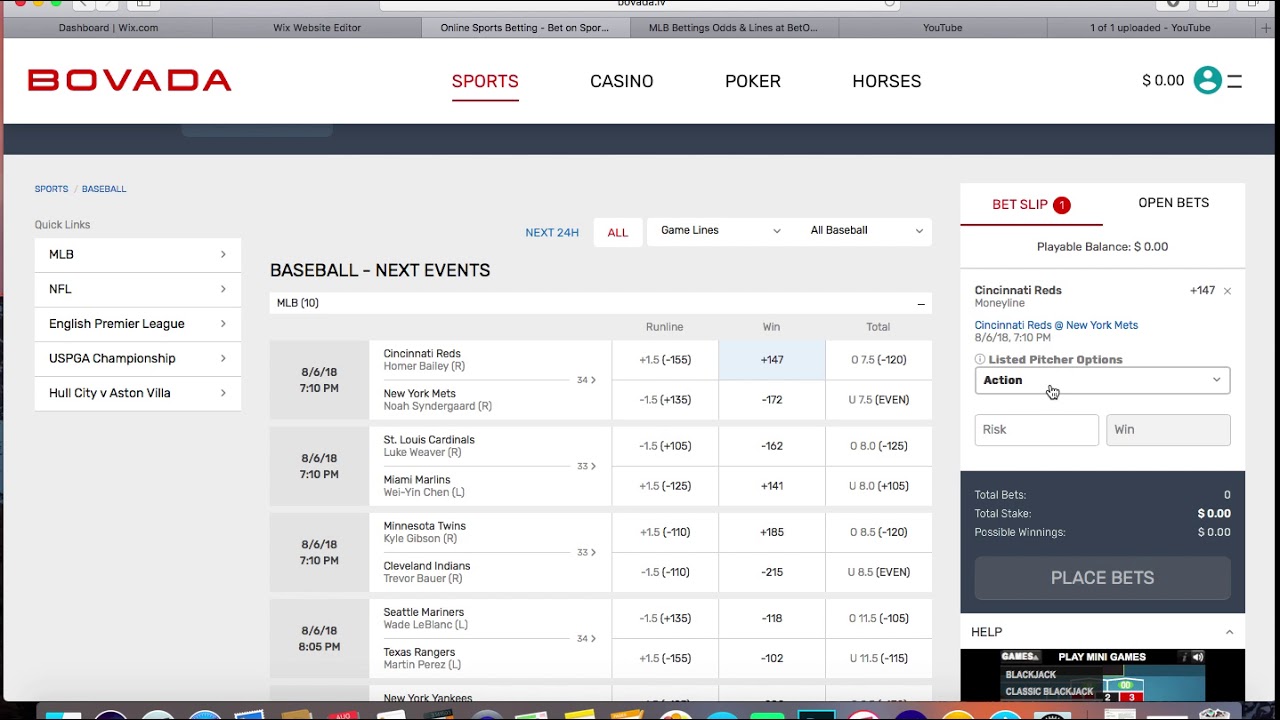This screenshot has height=720, width=1280.
Task: Select over O 8.0 (-125) total
Action: click(x=879, y=446)
